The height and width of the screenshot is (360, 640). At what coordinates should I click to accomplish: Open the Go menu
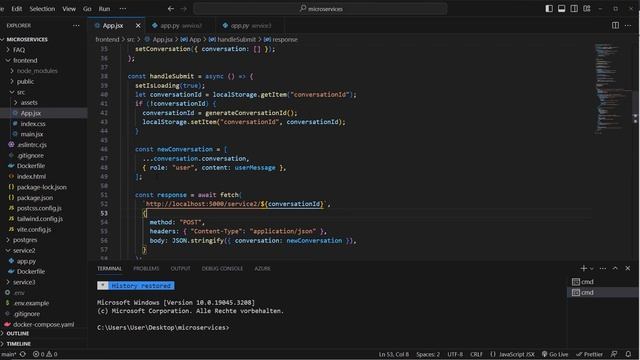[87, 9]
